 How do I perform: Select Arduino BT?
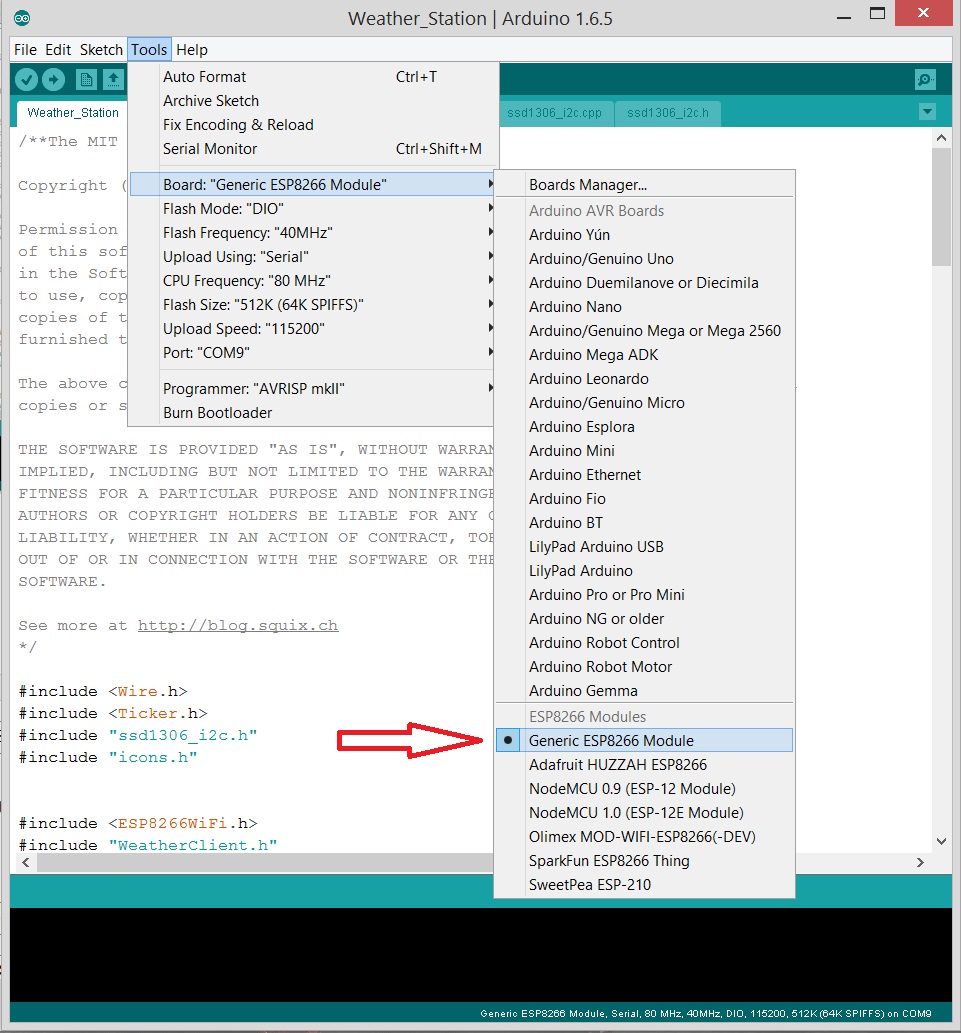point(644,523)
